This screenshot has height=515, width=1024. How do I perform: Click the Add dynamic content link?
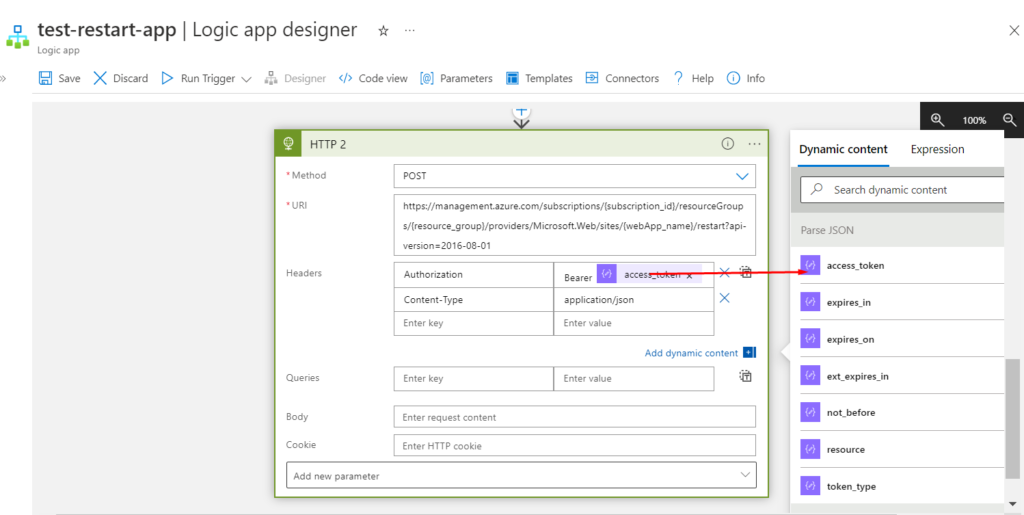point(691,353)
